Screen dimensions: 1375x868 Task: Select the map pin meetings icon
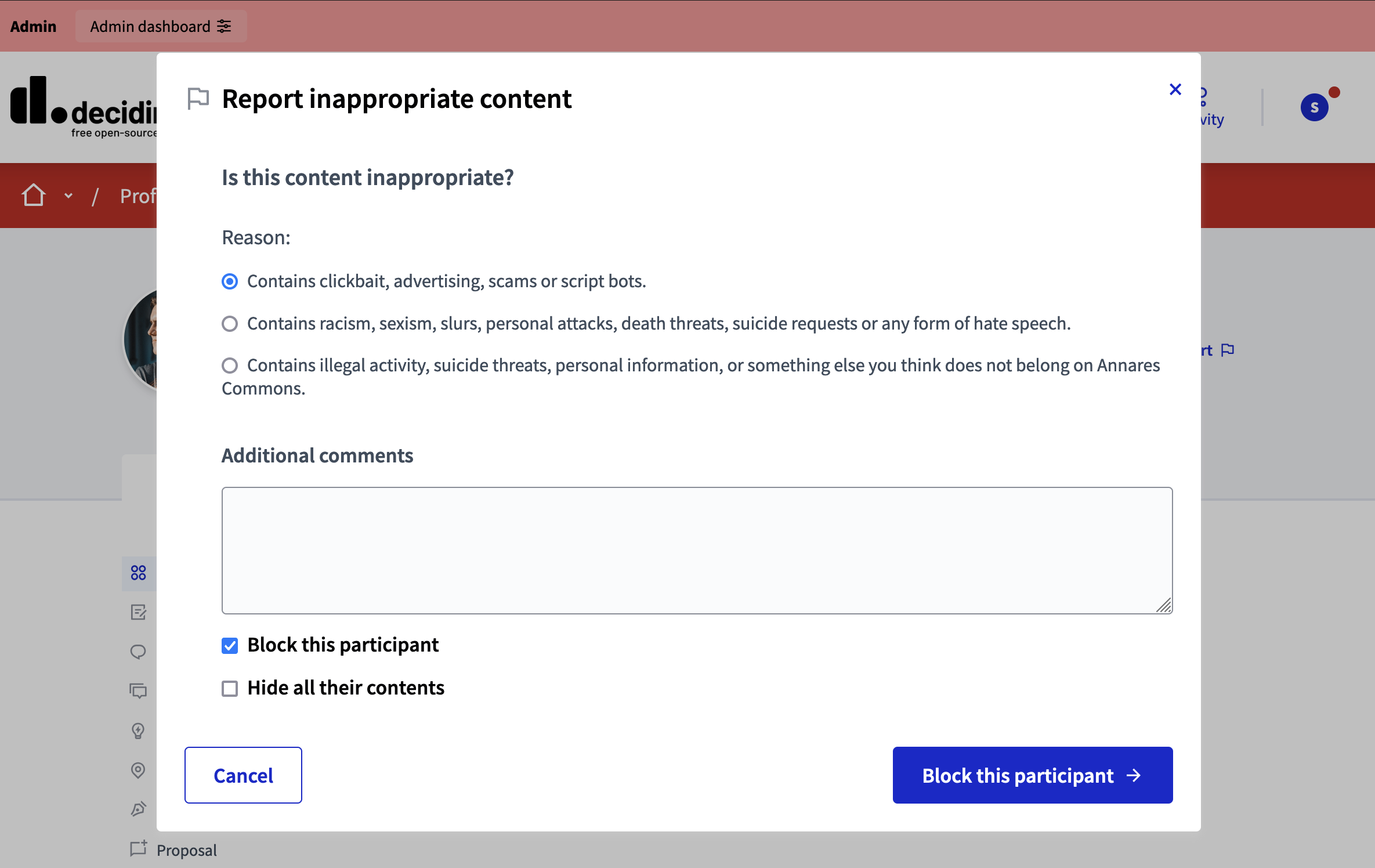point(138,770)
